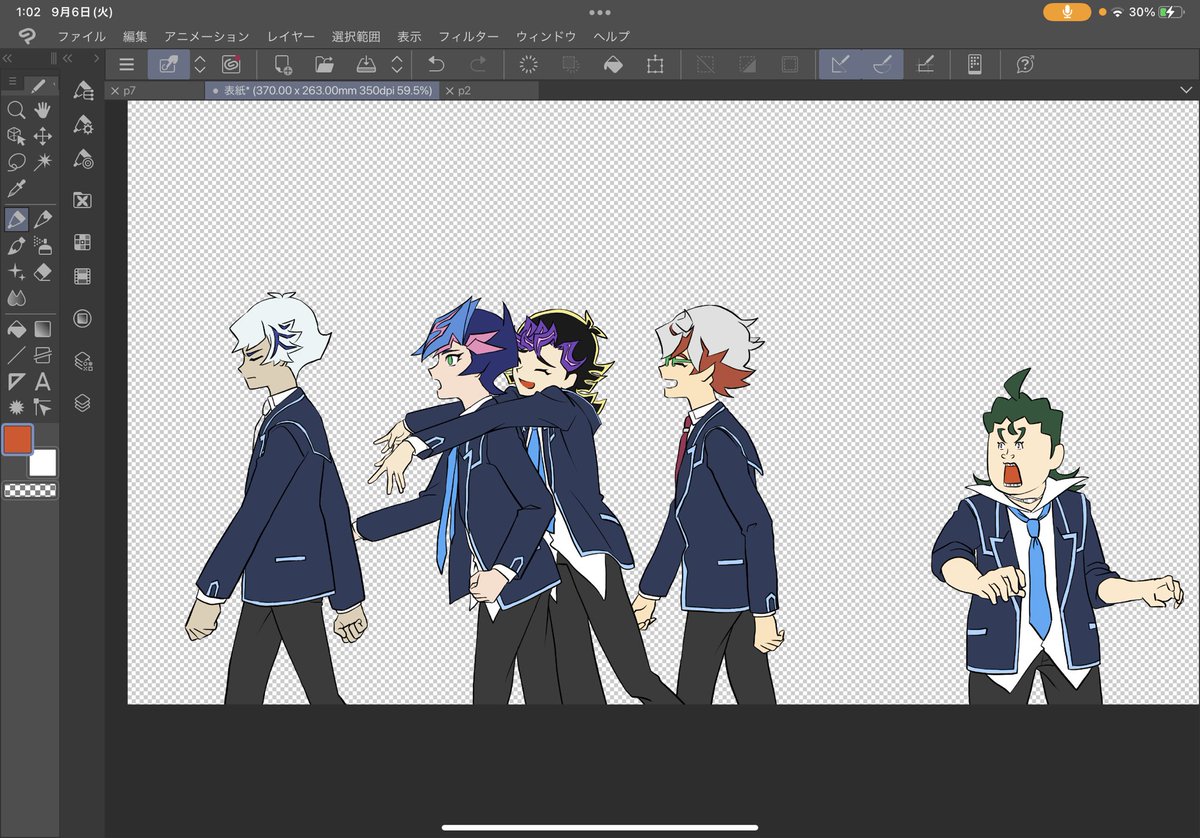Select the Brush tool

coord(16,245)
